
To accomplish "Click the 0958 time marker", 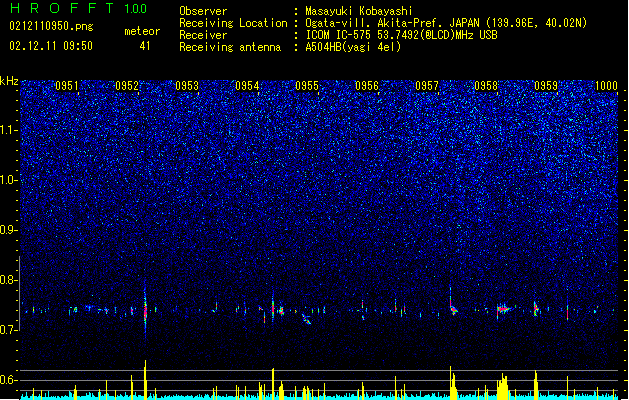I will (x=486, y=86).
